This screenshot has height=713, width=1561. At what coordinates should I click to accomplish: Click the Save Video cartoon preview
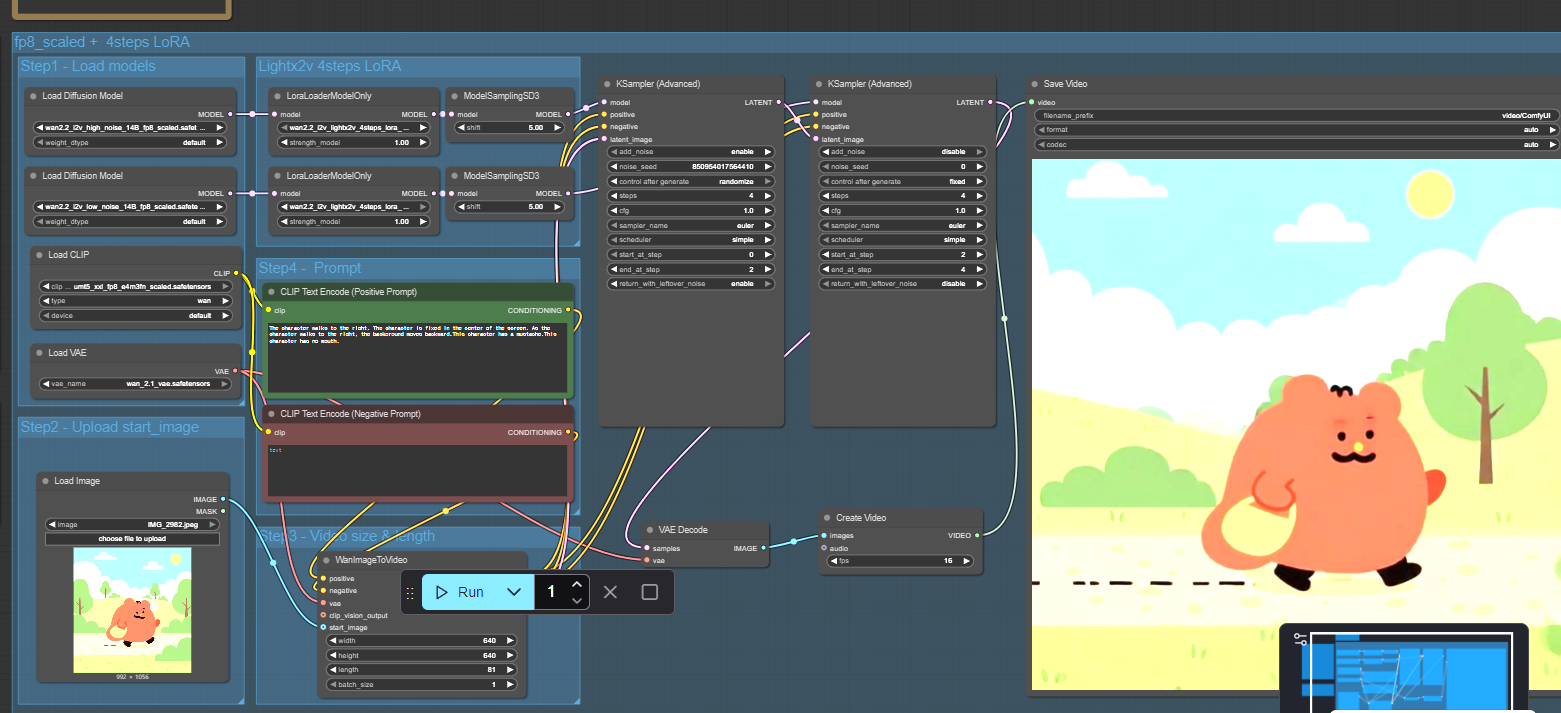1296,424
